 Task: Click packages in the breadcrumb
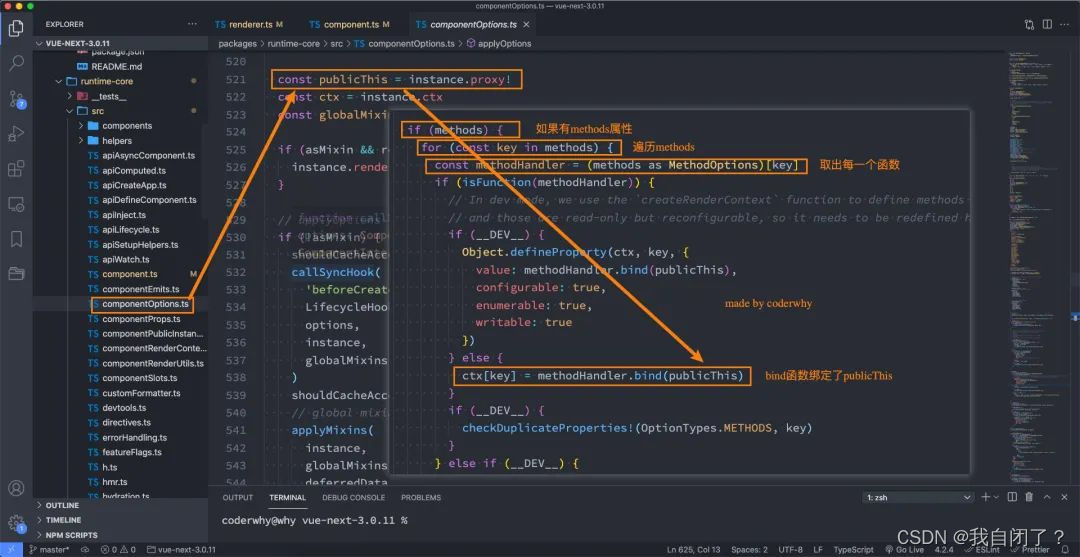click(238, 43)
